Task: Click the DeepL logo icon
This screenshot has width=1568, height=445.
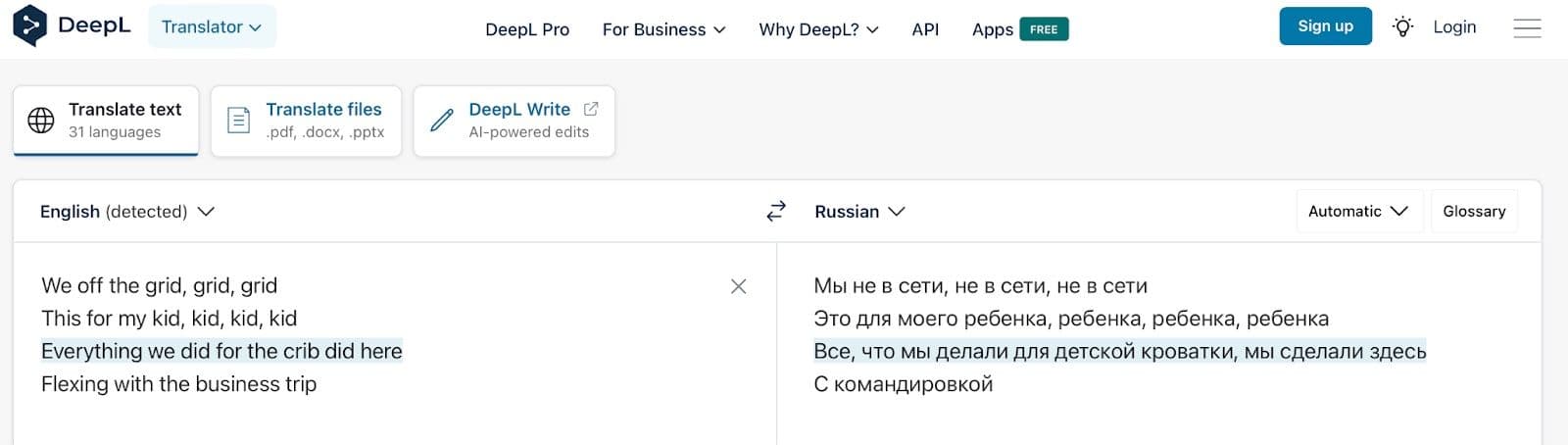Action: tap(29, 26)
